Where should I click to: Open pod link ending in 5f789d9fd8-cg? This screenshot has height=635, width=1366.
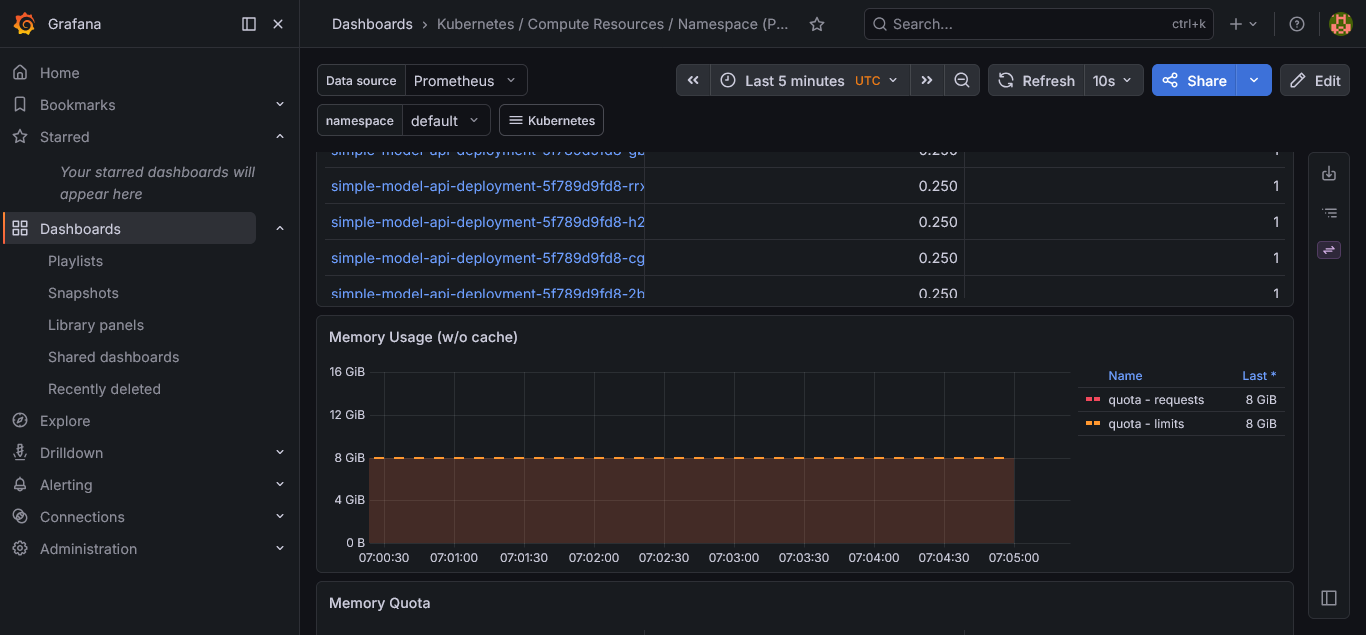(x=488, y=258)
